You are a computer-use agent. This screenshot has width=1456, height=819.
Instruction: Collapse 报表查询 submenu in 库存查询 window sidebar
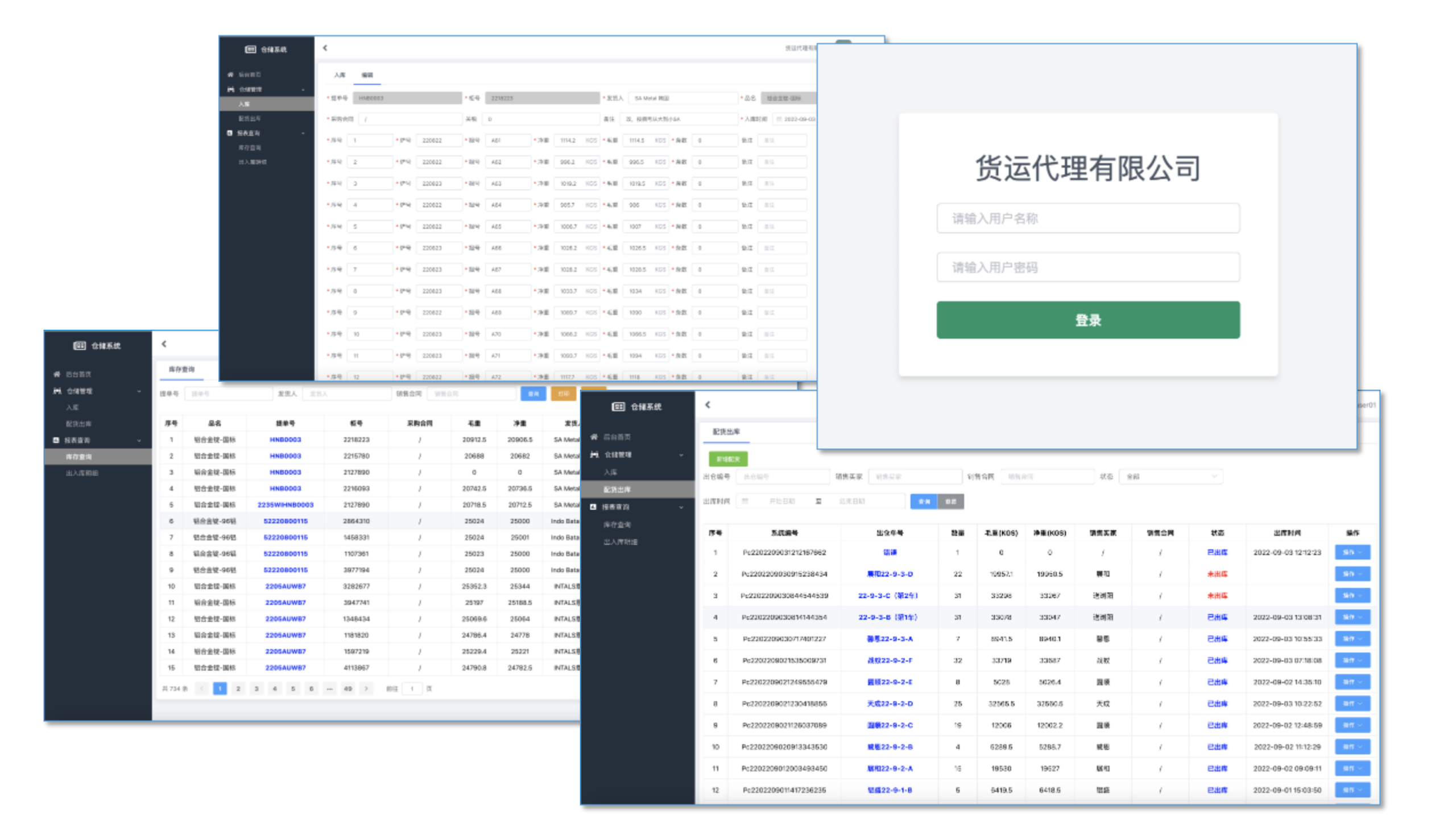[x=139, y=440]
